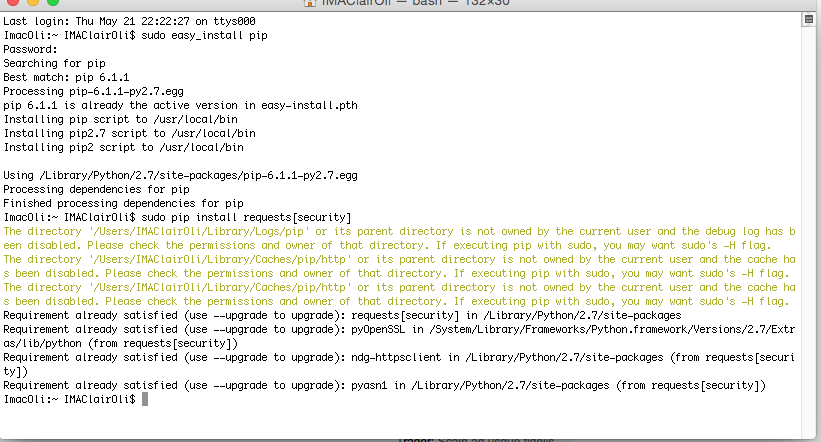Click the pyasn1 requirement satisfied line
821x442 pixels.
pyautogui.click(x=384, y=385)
